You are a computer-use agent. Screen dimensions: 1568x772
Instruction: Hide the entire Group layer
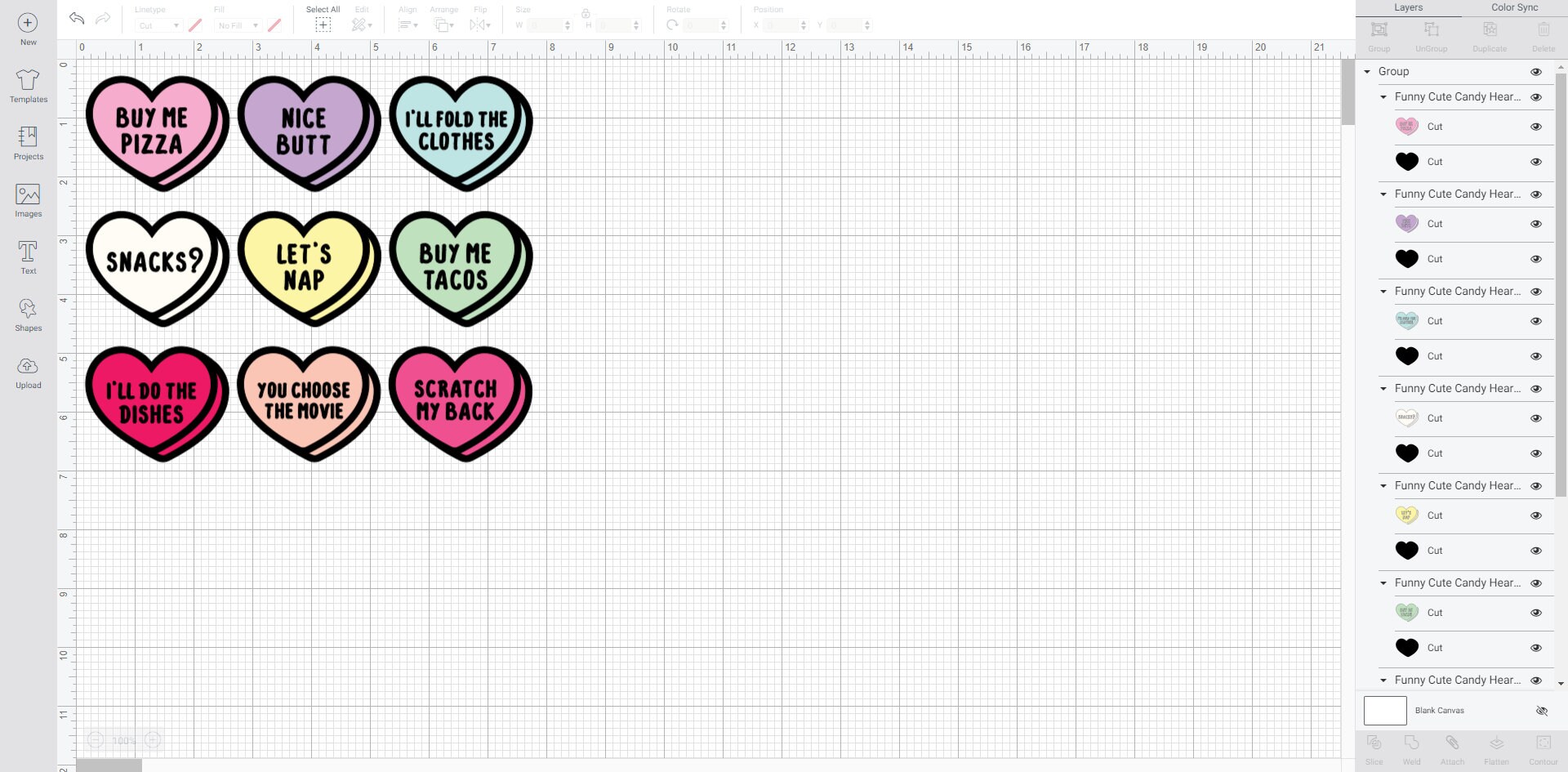click(1536, 72)
